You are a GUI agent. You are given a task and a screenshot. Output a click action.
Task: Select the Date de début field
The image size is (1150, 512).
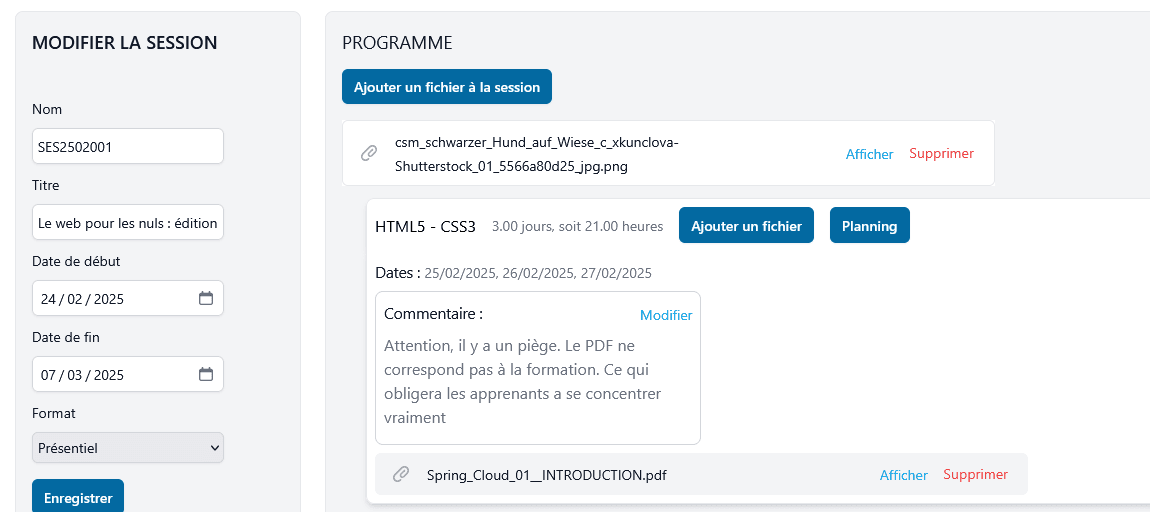tap(110, 298)
